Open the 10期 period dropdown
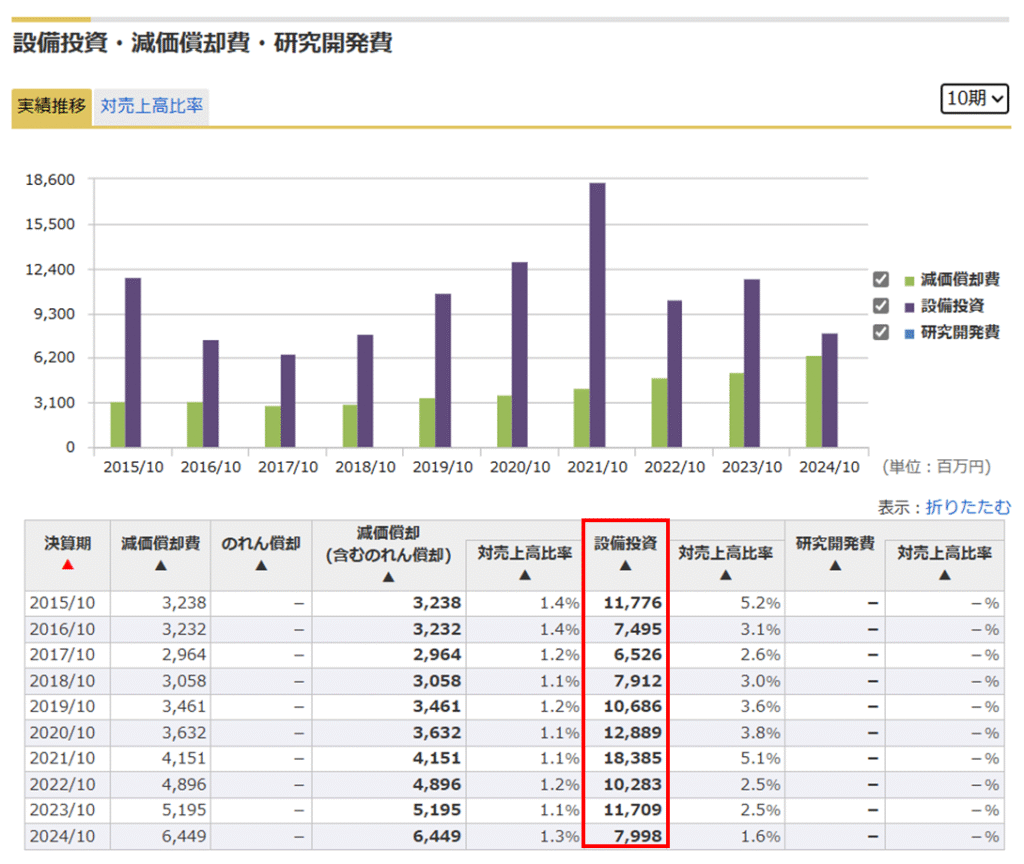The image size is (1024, 864). pyautogui.click(x=975, y=98)
